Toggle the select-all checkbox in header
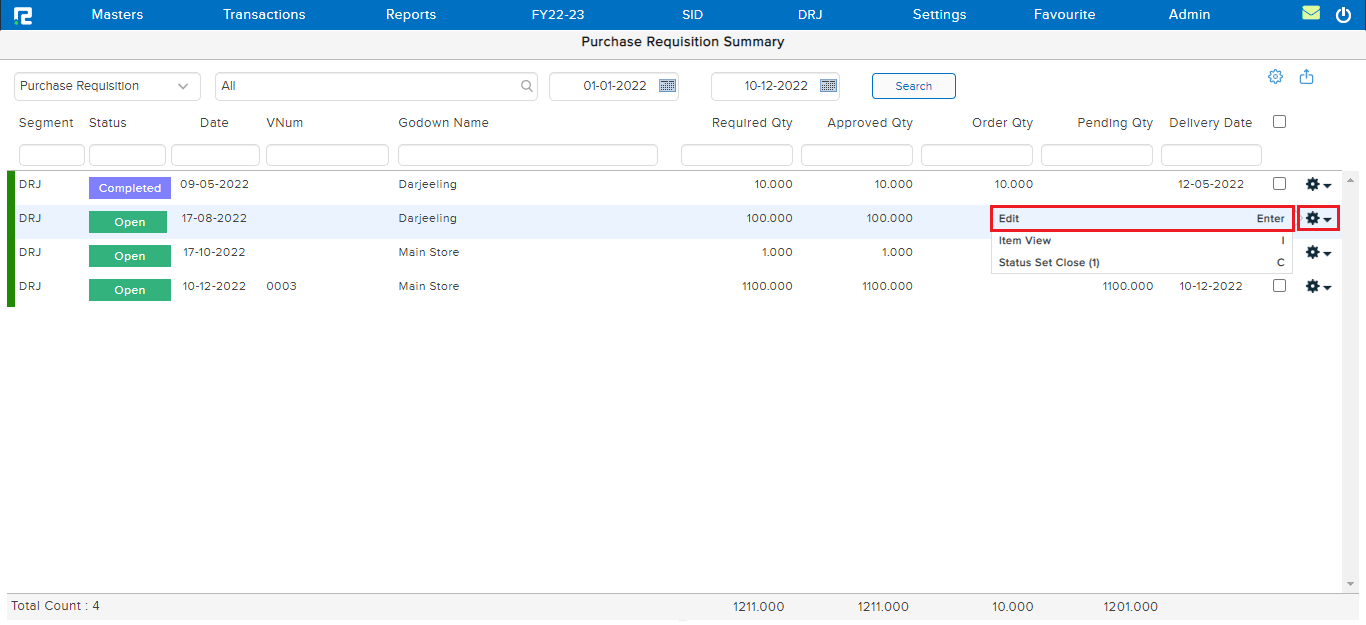 click(x=1279, y=122)
